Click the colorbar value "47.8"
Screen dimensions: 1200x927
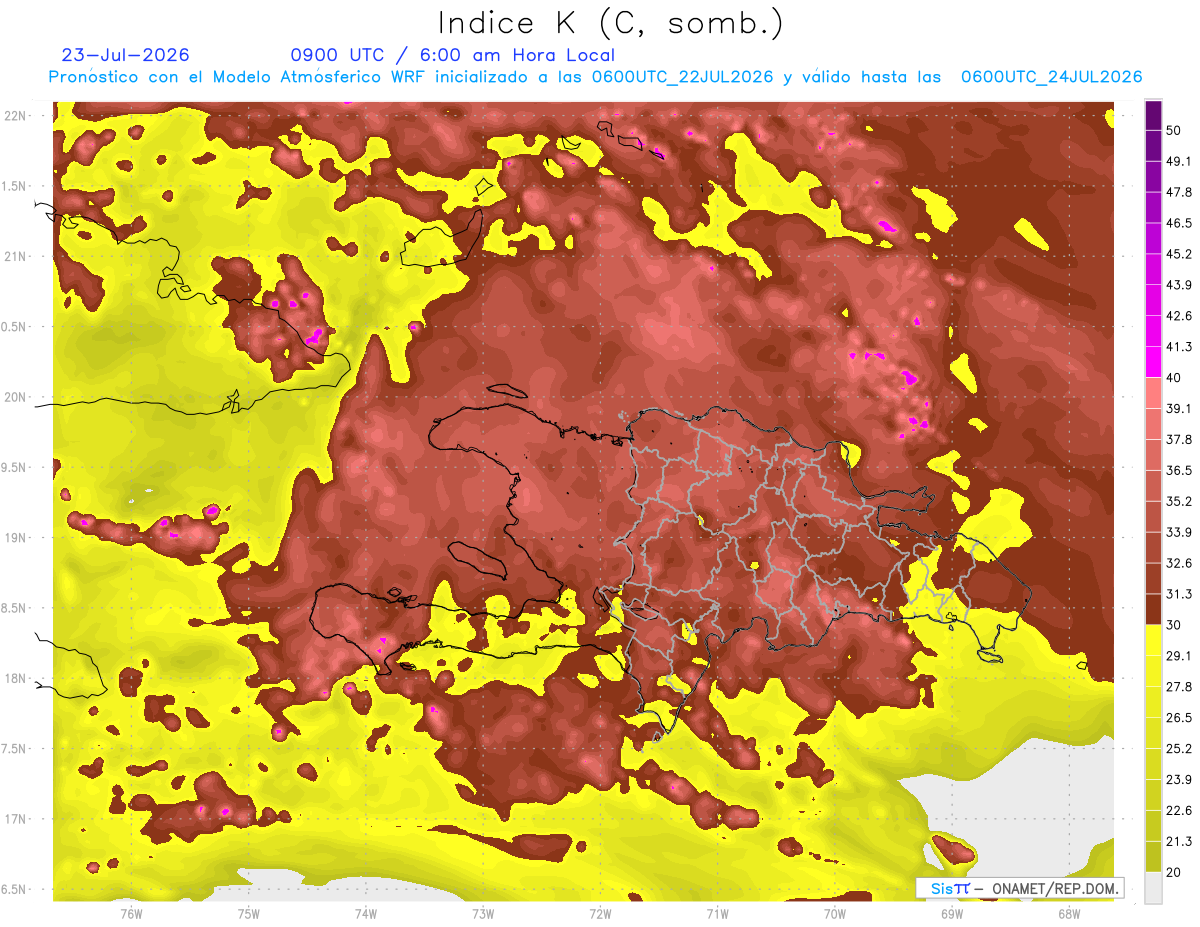[x=1180, y=192]
